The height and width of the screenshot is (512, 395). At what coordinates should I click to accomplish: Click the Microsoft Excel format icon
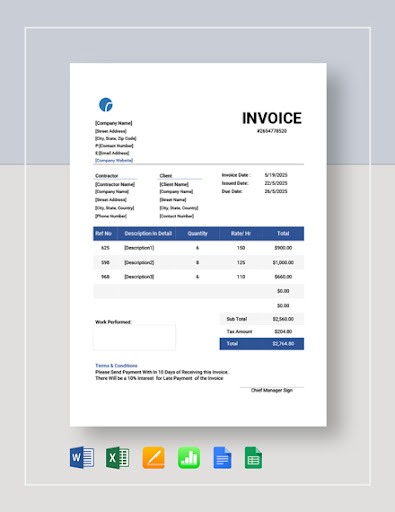click(118, 458)
